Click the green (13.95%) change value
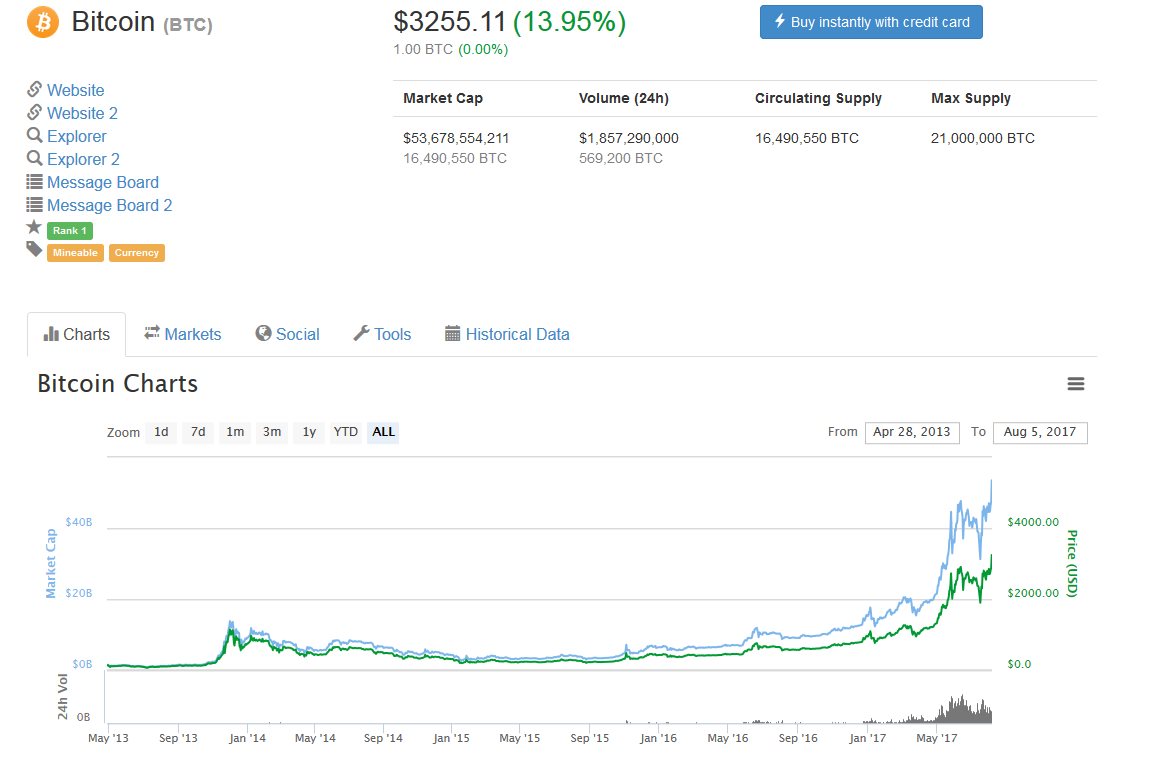 (570, 22)
